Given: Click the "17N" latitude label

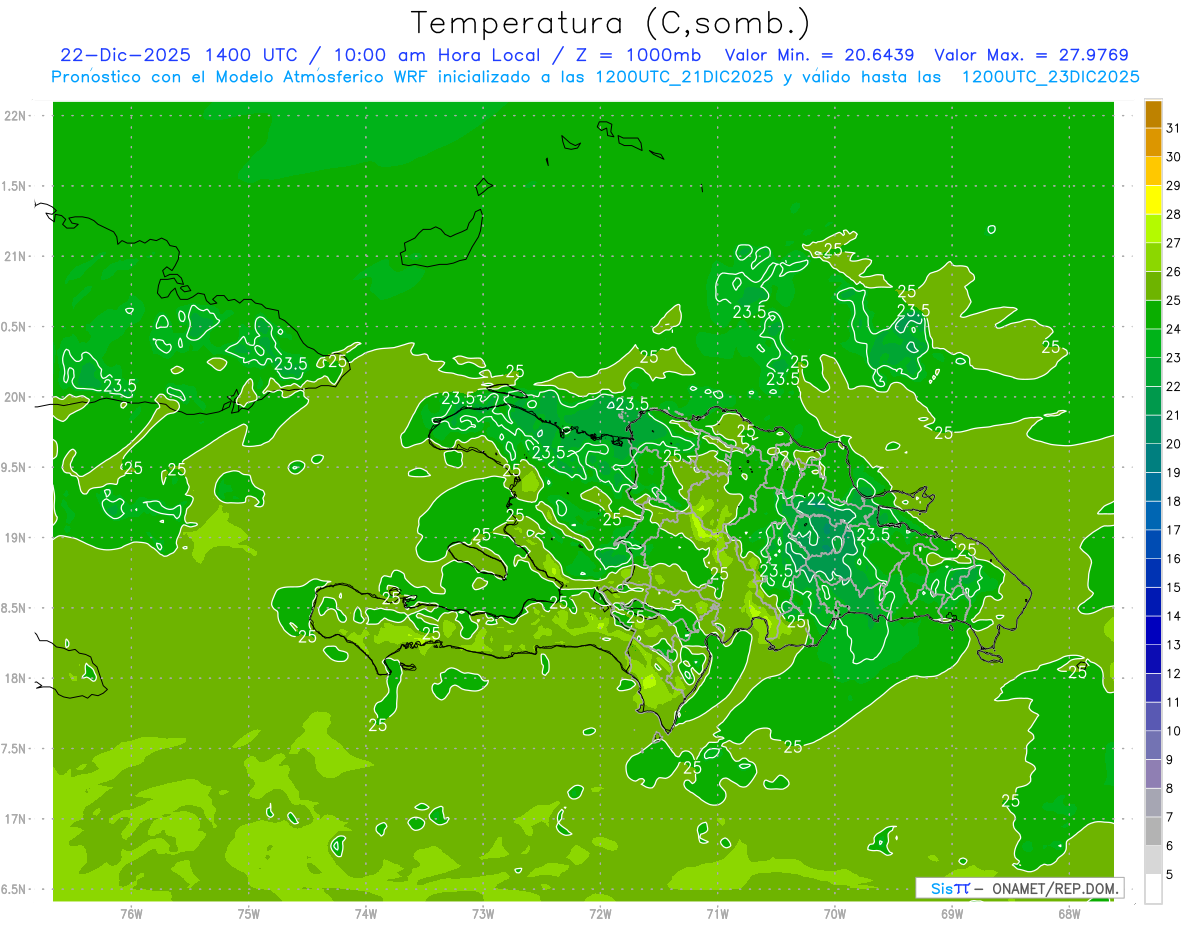Looking at the screenshot, I should point(15,819).
